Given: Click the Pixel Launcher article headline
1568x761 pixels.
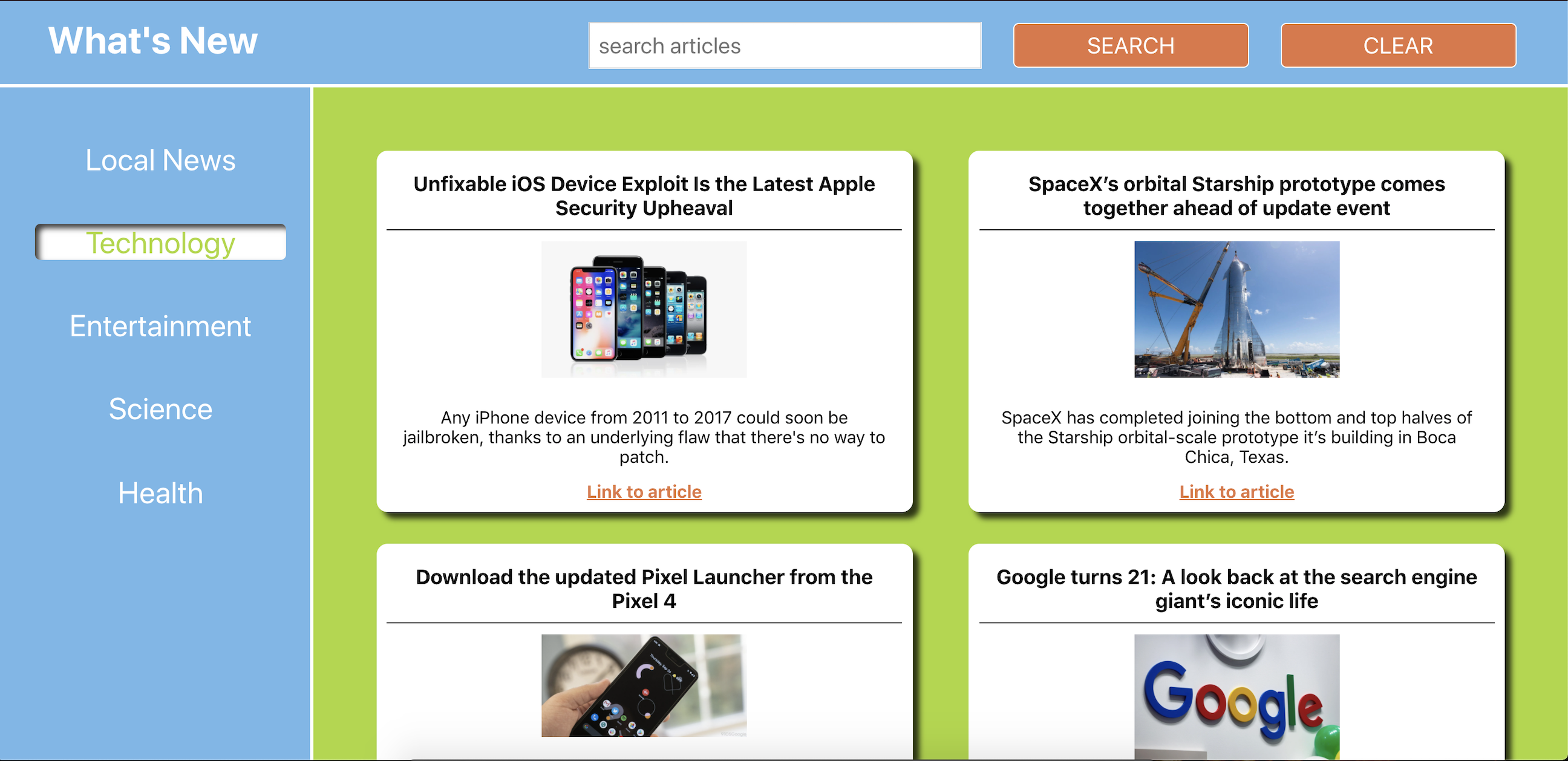Looking at the screenshot, I should (644, 589).
